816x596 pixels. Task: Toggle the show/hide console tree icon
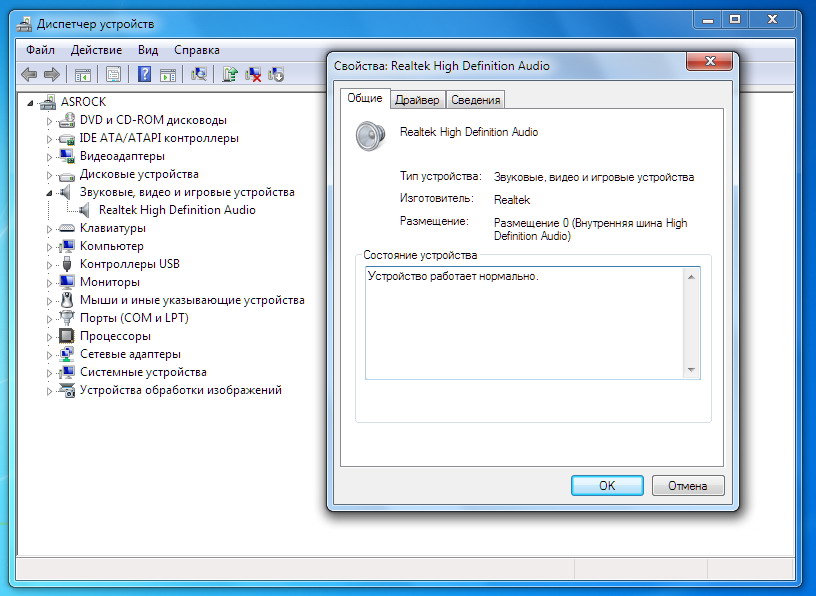point(83,75)
